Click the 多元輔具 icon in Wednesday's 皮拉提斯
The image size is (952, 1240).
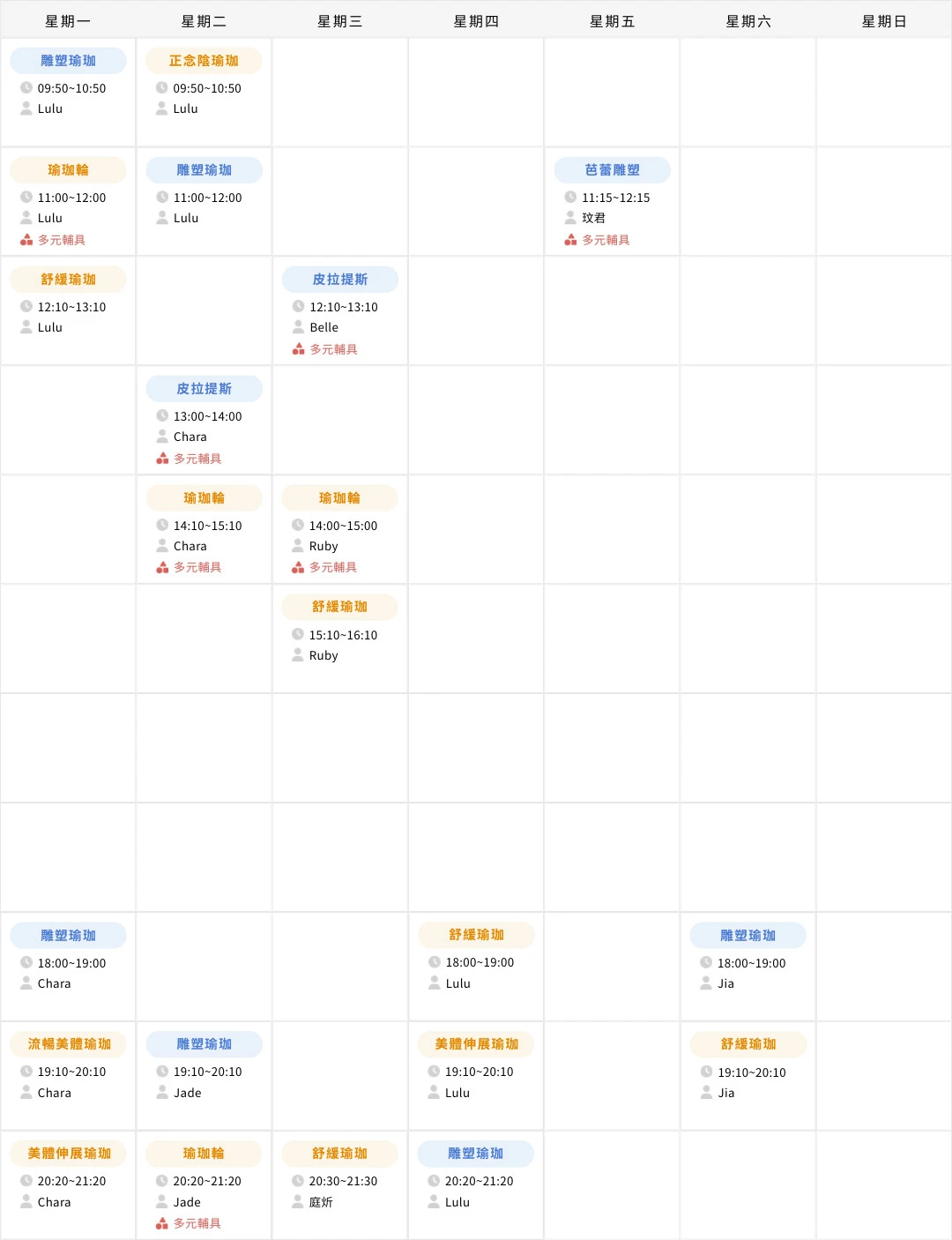click(298, 348)
